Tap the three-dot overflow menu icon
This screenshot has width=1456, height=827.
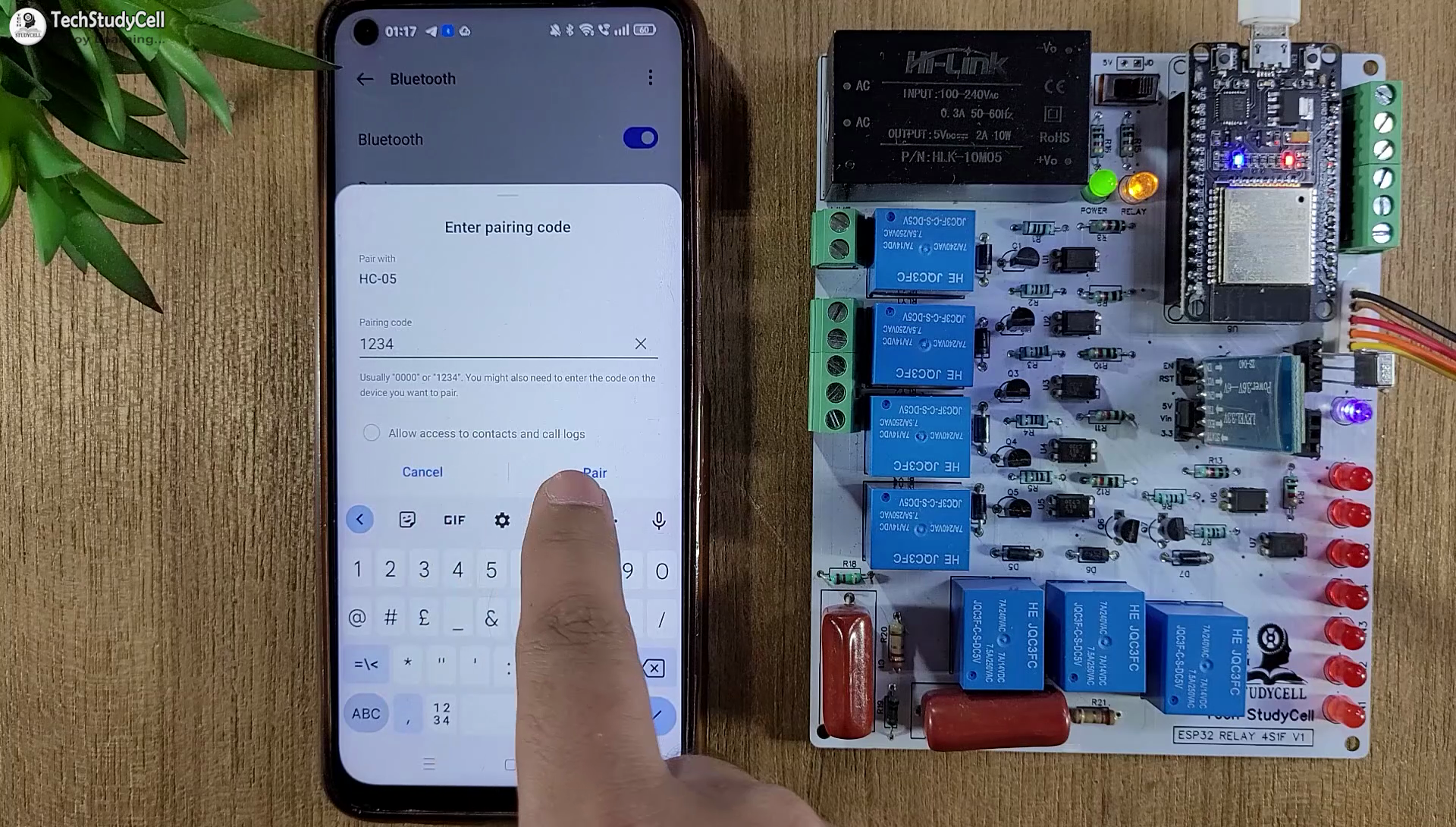[649, 78]
